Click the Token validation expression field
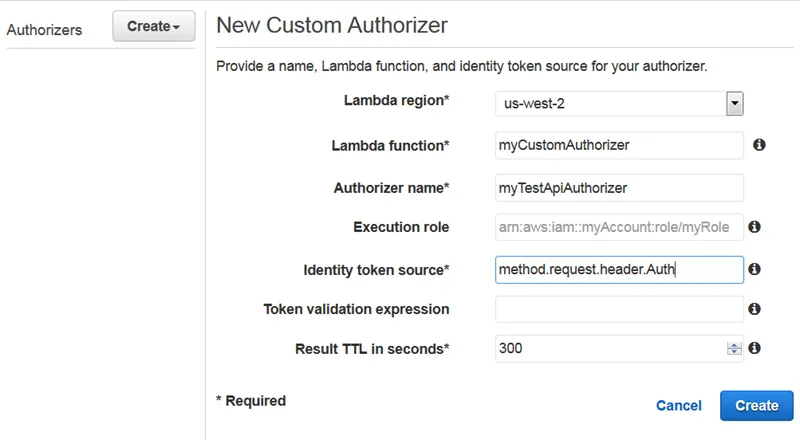Image resolution: width=800 pixels, height=440 pixels. pyautogui.click(x=619, y=309)
